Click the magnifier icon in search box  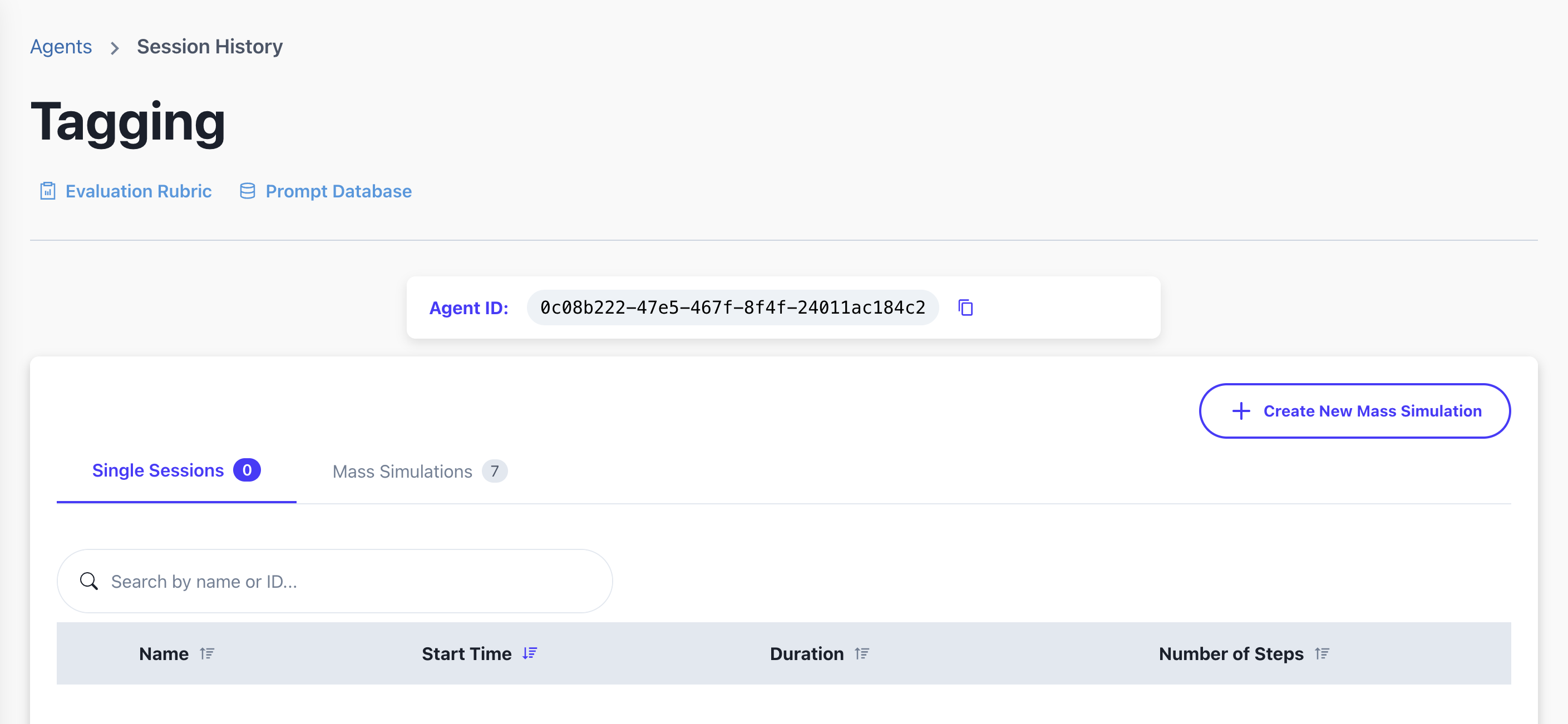click(89, 581)
